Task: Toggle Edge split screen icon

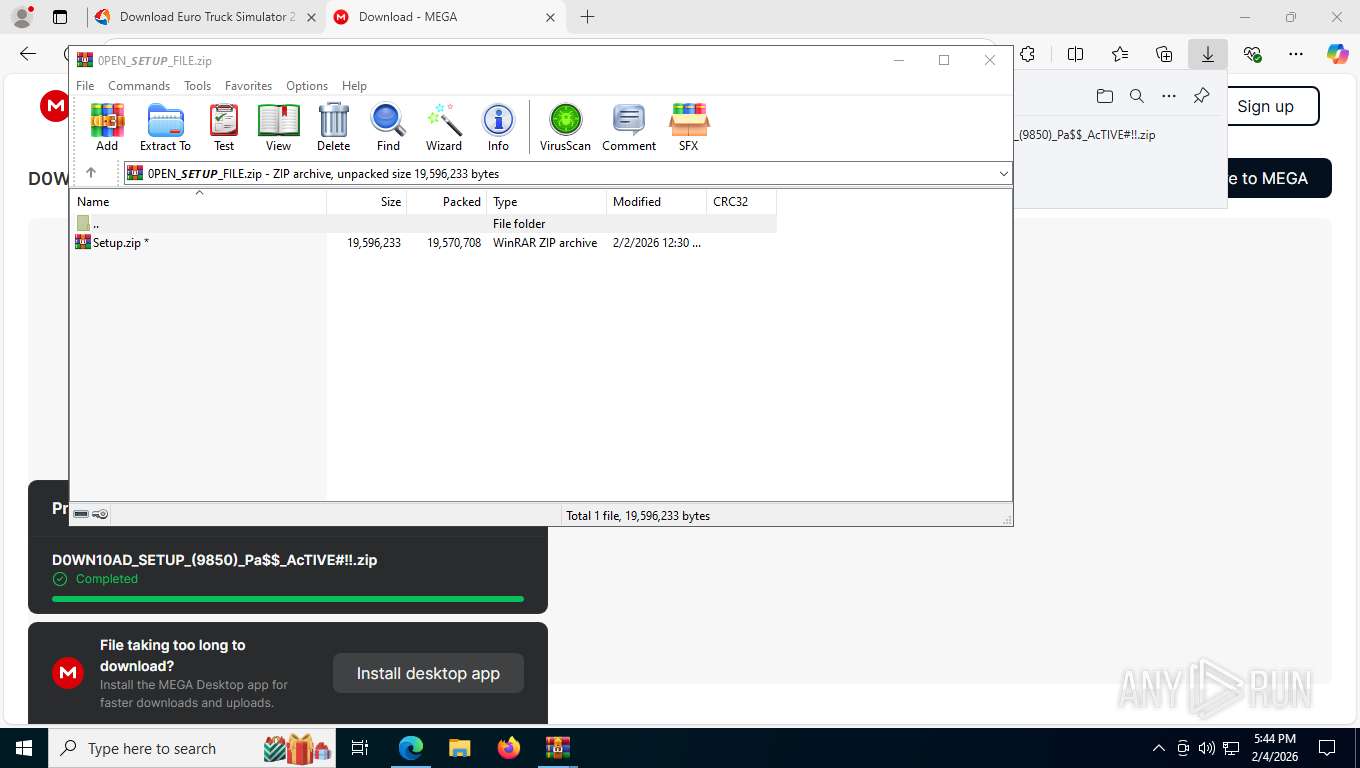Action: [x=1076, y=54]
